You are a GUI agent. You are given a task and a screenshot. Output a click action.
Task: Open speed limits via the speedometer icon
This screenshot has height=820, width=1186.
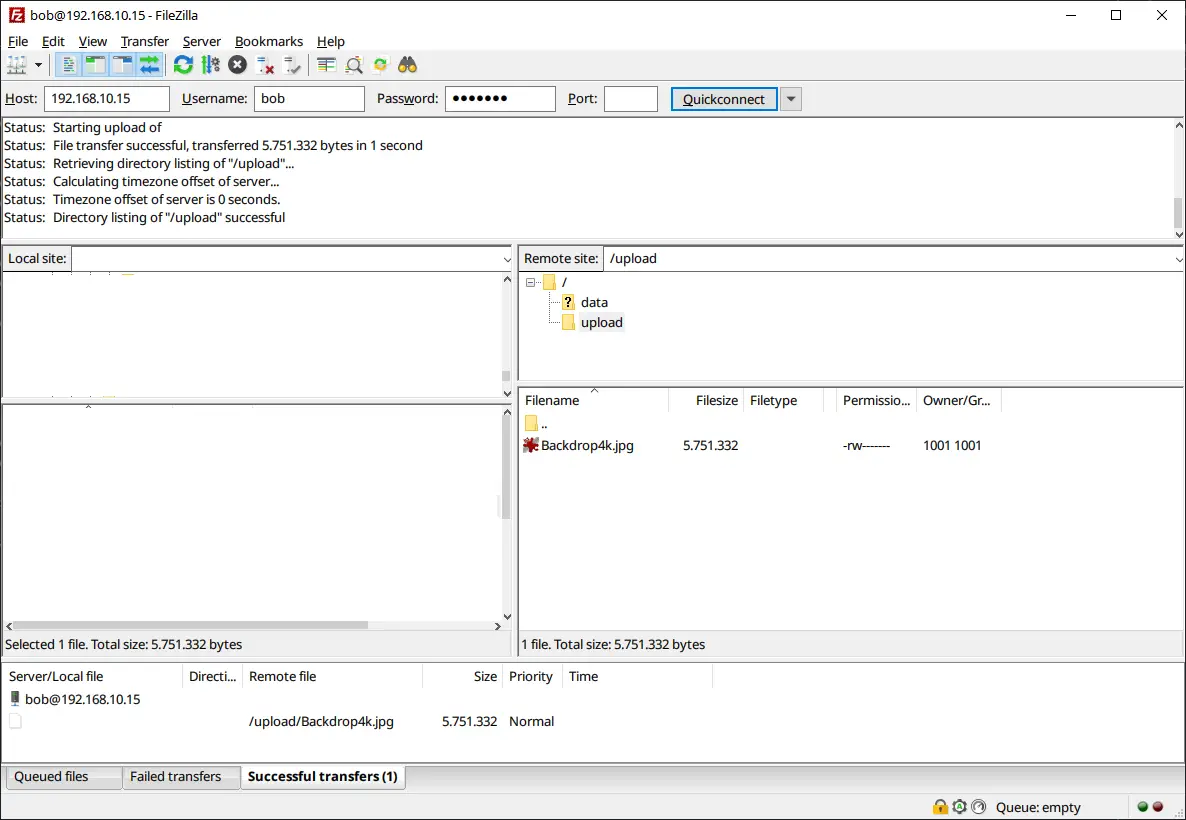(978, 807)
